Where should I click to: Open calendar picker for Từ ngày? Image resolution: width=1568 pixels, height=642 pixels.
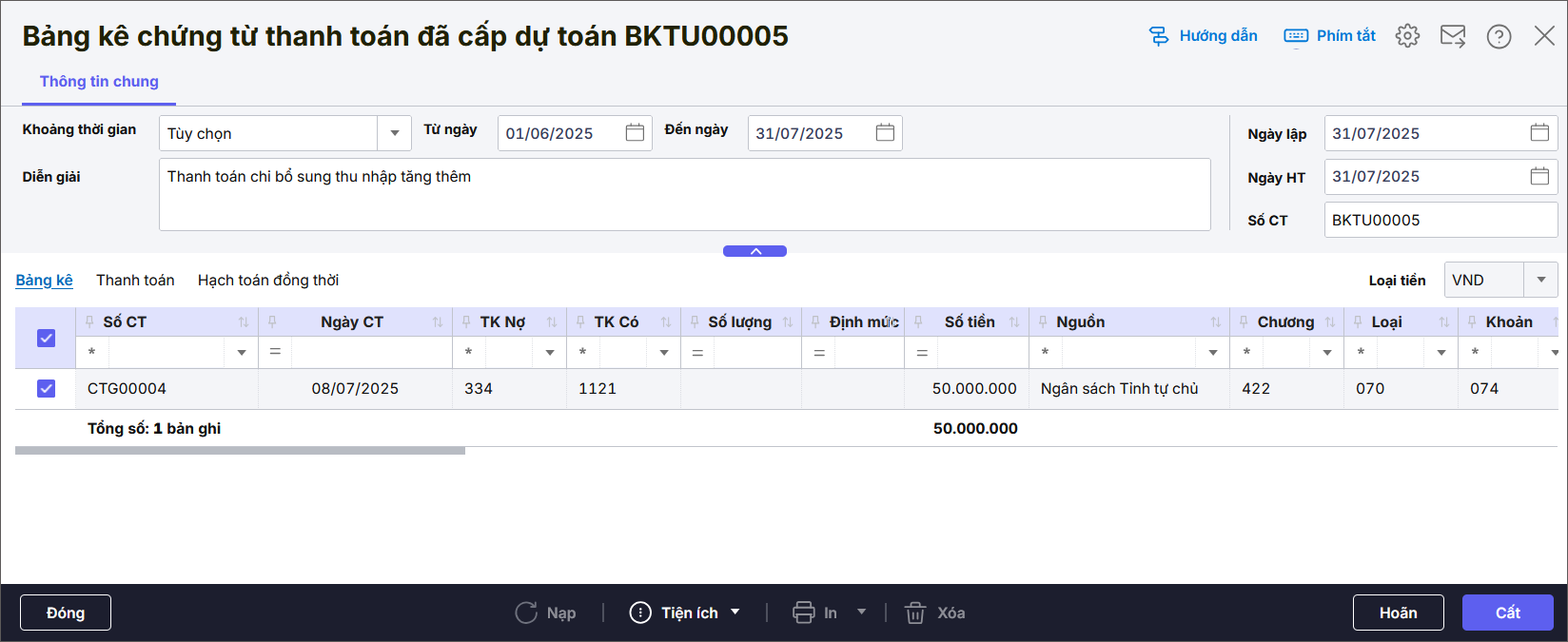(x=635, y=133)
